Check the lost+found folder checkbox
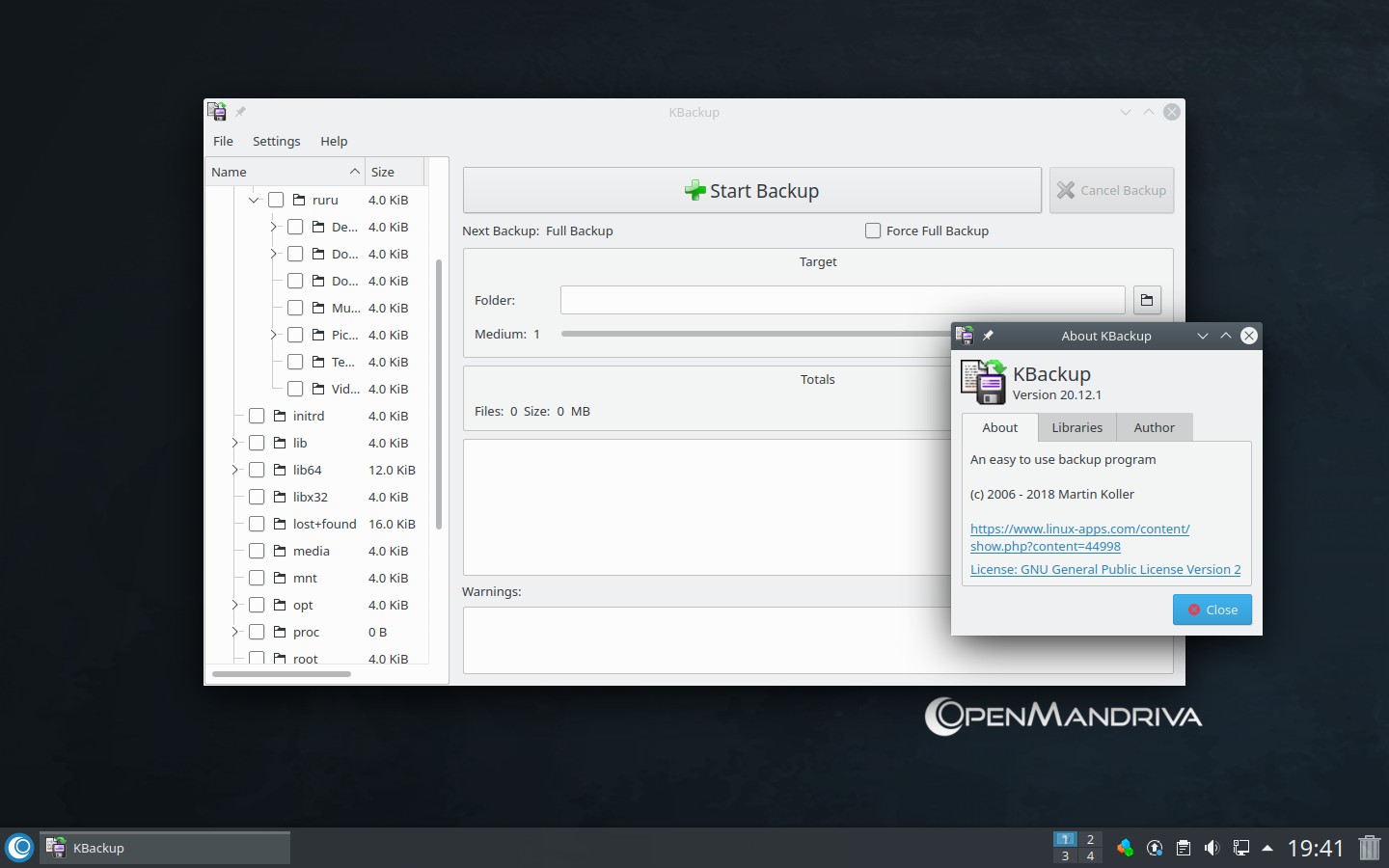Image resolution: width=1389 pixels, height=868 pixels. (257, 524)
